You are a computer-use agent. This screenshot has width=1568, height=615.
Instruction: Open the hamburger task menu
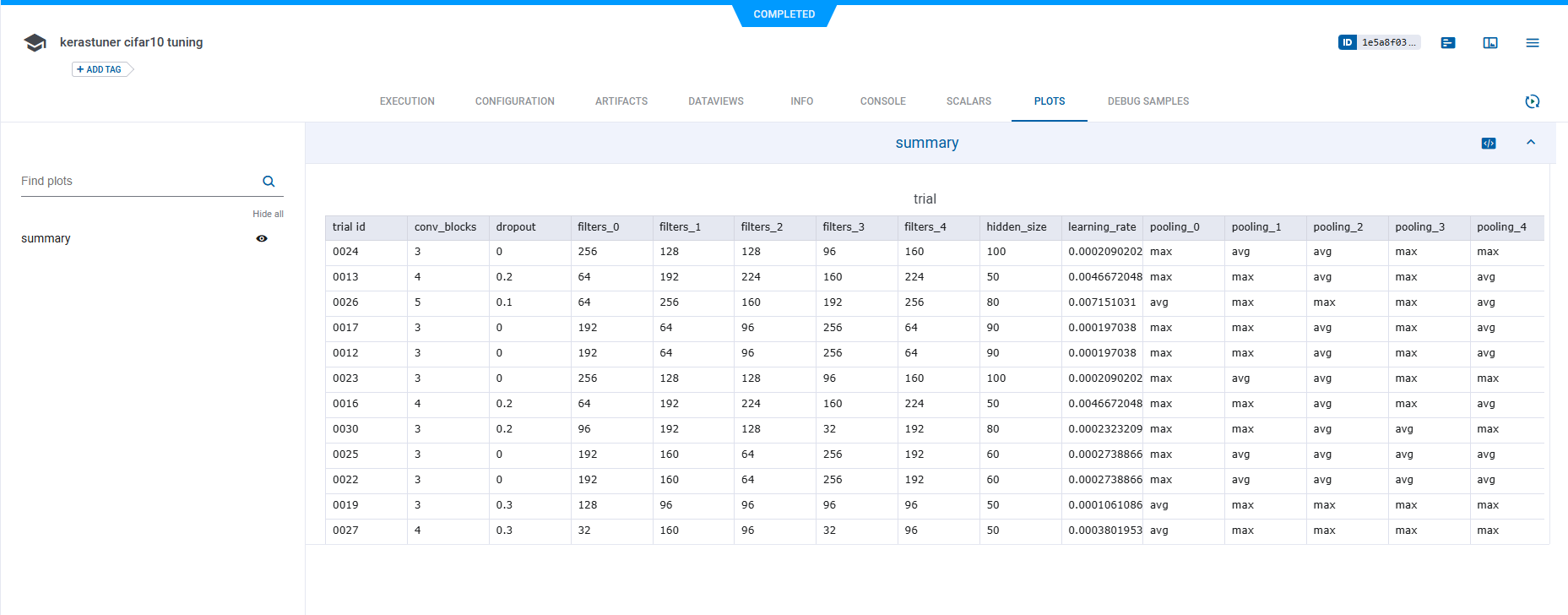[x=1533, y=42]
